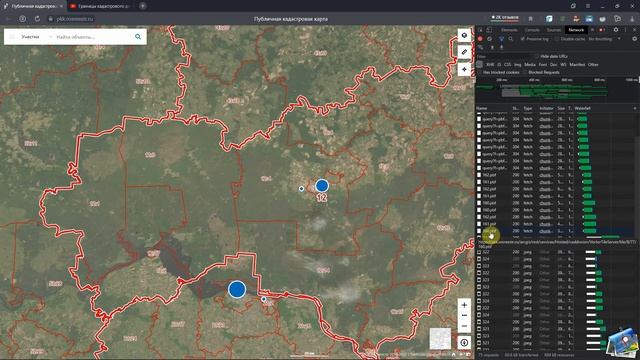Screen dimensions: 640x360
Task: Click the Найти объекты search field
Action: pos(93,37)
